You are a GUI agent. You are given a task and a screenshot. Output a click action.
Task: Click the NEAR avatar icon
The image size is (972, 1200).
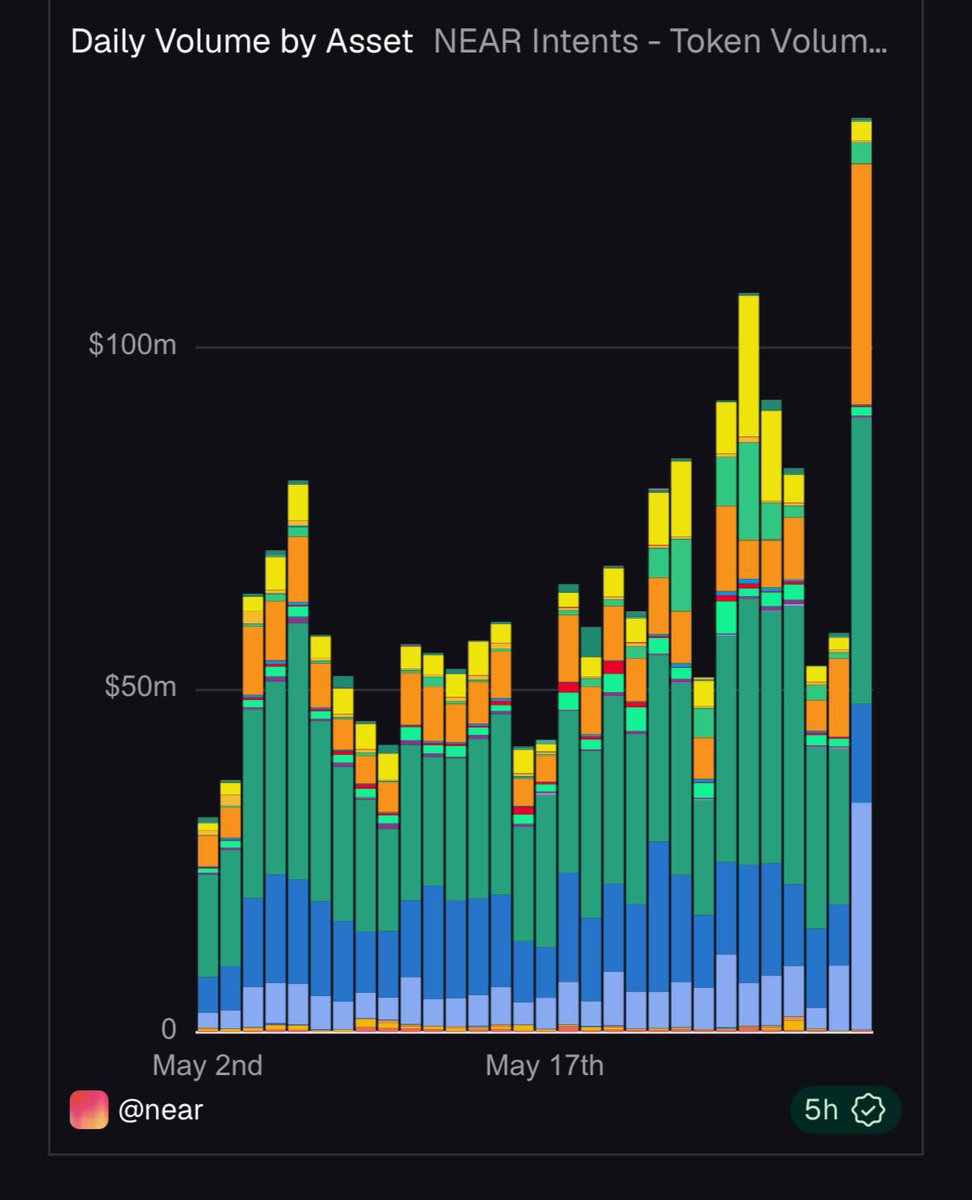click(88, 1110)
